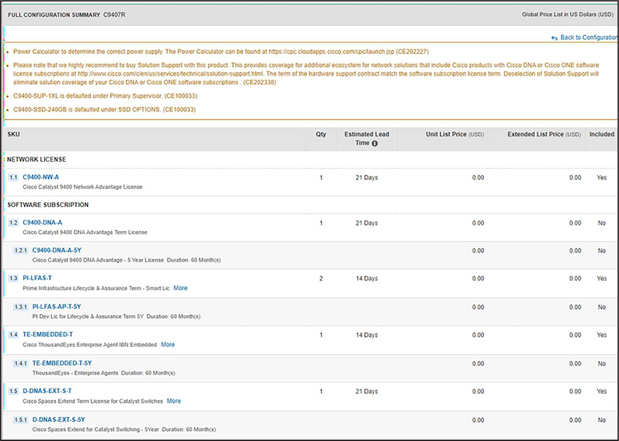Screen dimensions: 619x441
Task: Click the C9400-SSD-240GB defaulted notice
Action: 104,109
